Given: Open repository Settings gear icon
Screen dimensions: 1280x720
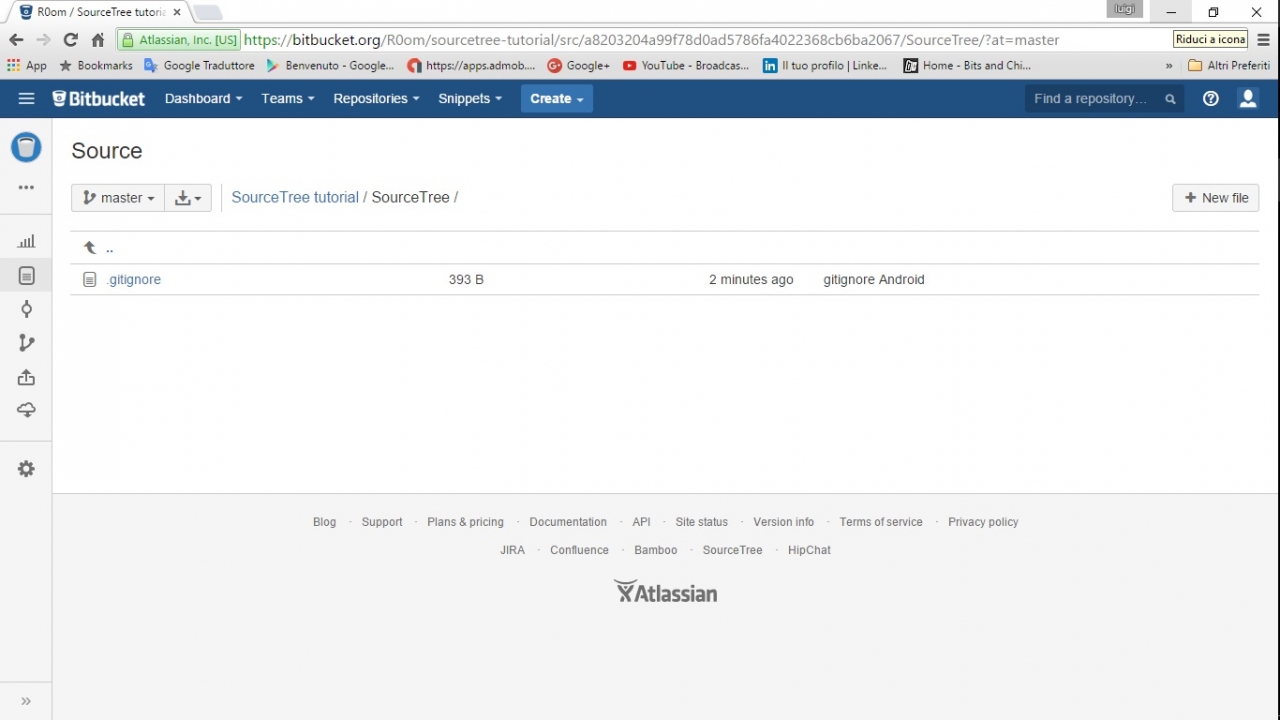Looking at the screenshot, I should (x=26, y=469).
